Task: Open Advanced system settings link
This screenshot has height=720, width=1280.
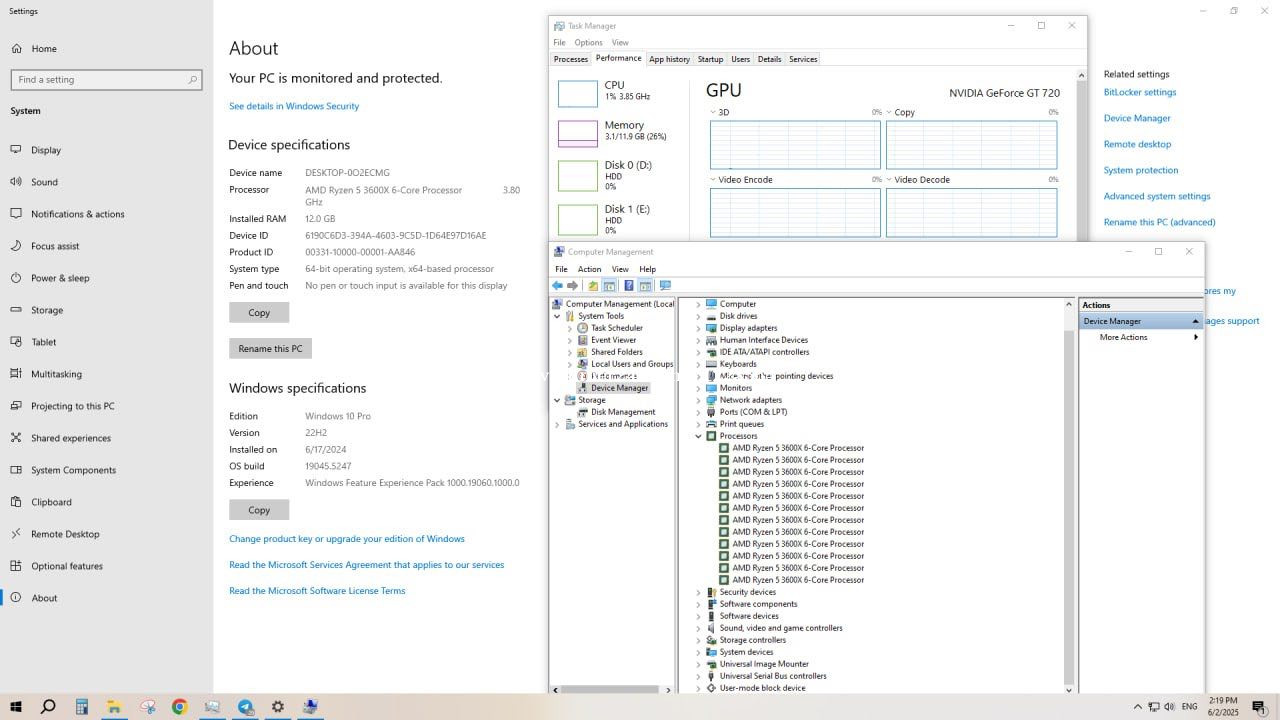Action: point(1157,196)
